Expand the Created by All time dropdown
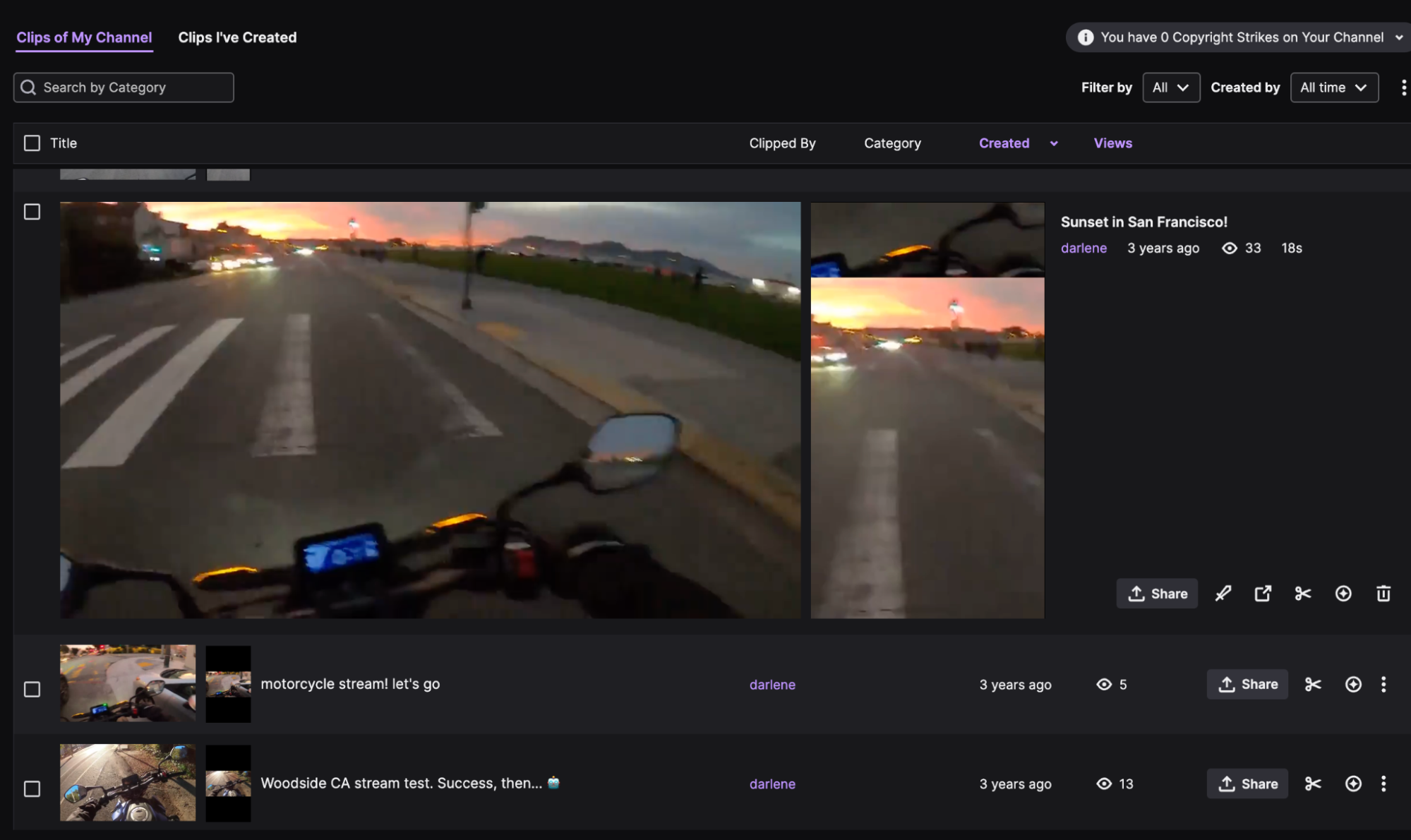The image size is (1411, 840). pos(1334,87)
